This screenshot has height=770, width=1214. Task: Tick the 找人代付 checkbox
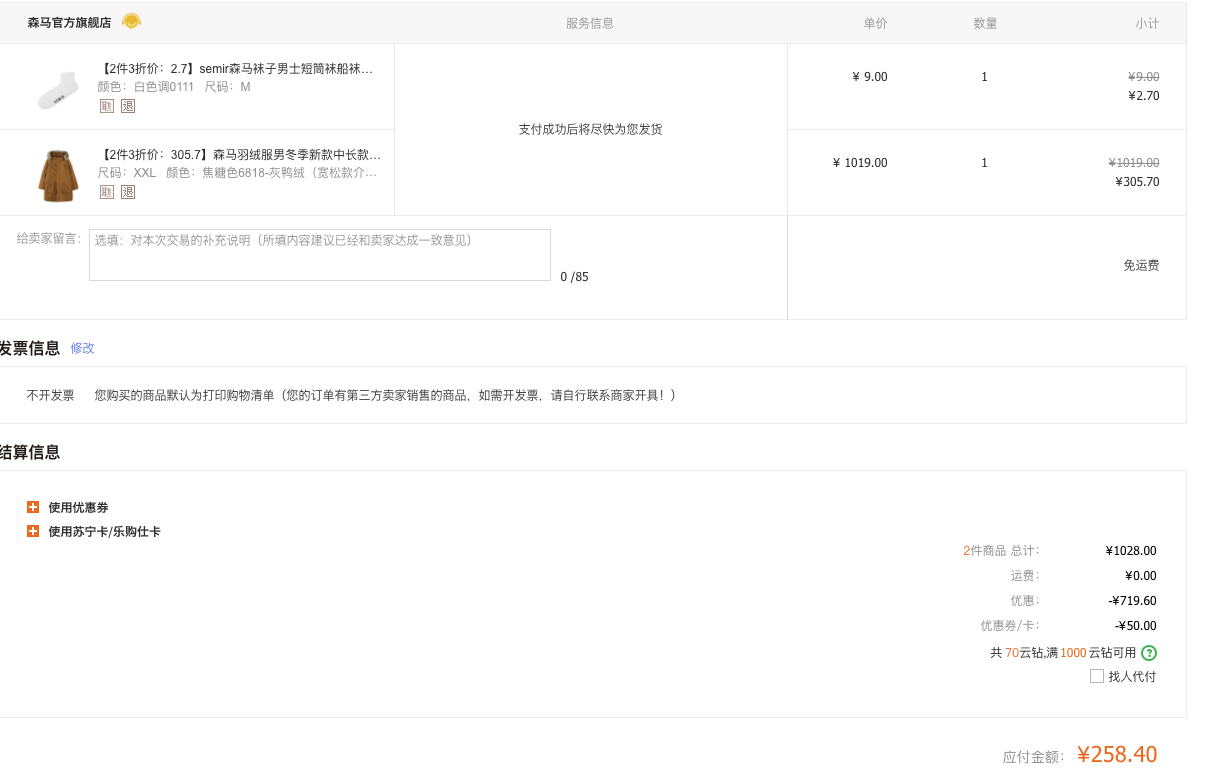click(1097, 676)
